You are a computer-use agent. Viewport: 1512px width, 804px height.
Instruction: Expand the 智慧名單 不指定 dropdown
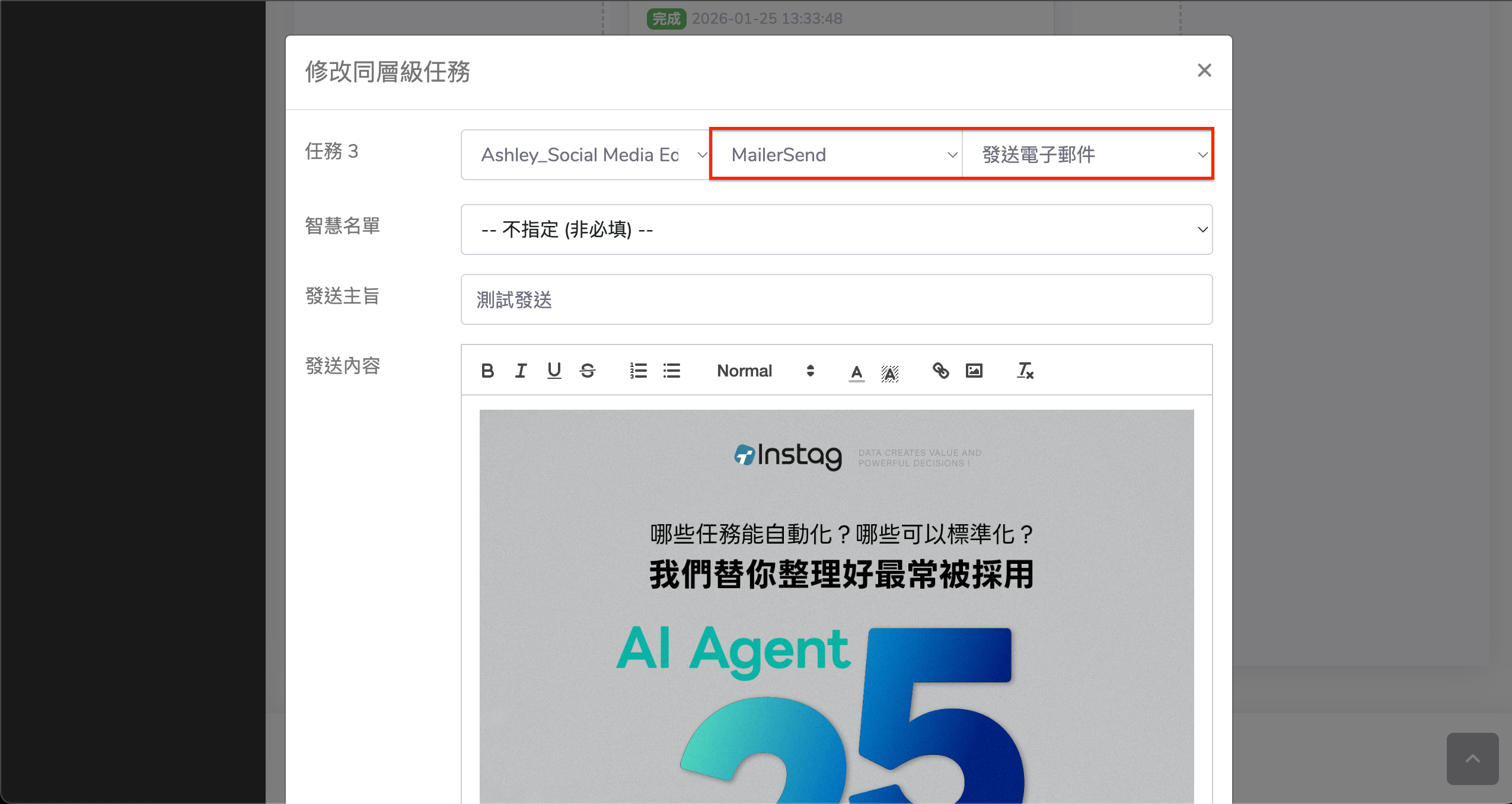coord(836,229)
